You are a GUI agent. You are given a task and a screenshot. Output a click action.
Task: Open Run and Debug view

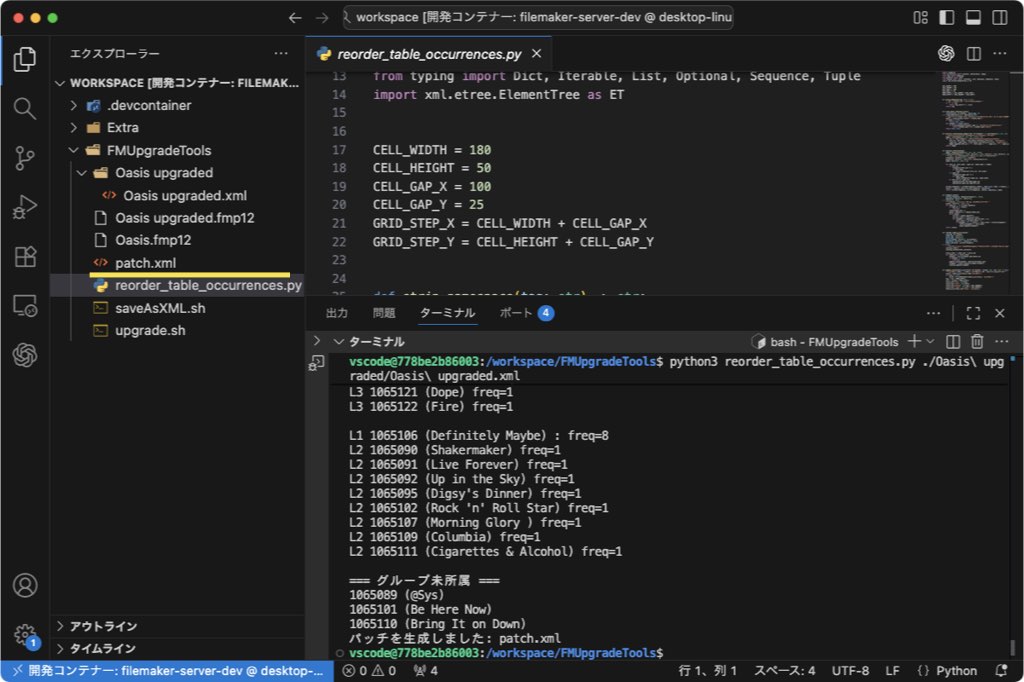click(x=25, y=208)
